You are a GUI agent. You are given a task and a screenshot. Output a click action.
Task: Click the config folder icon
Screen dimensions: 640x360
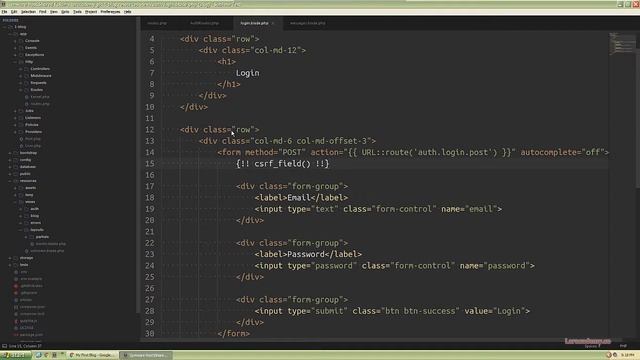point(16,160)
